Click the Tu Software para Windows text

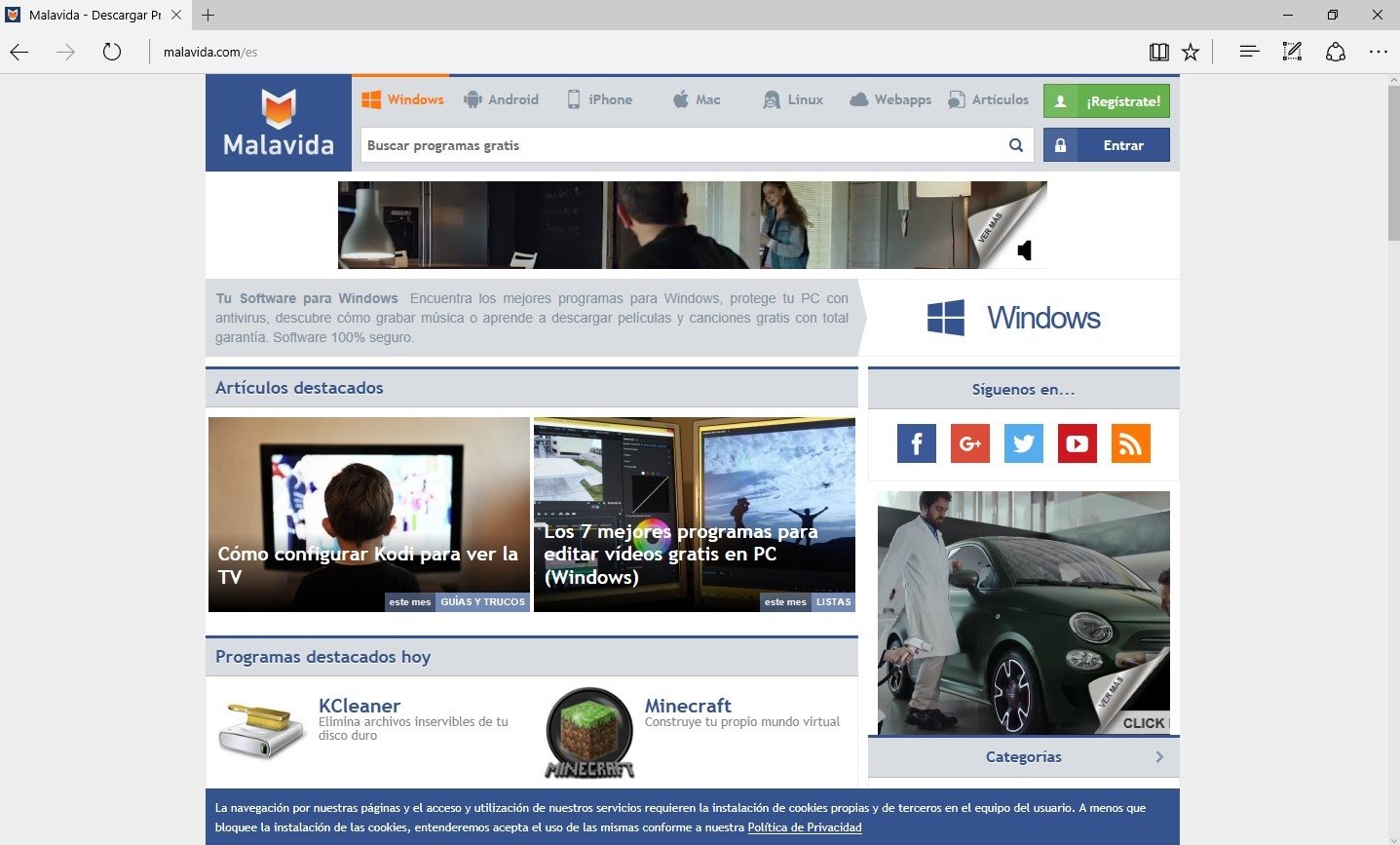click(x=307, y=298)
